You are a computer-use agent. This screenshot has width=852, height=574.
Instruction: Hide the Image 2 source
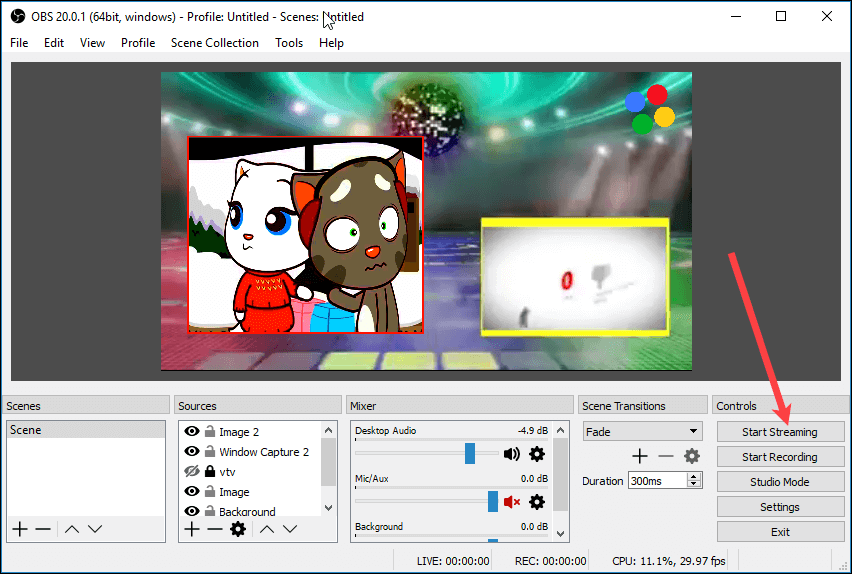coord(192,432)
